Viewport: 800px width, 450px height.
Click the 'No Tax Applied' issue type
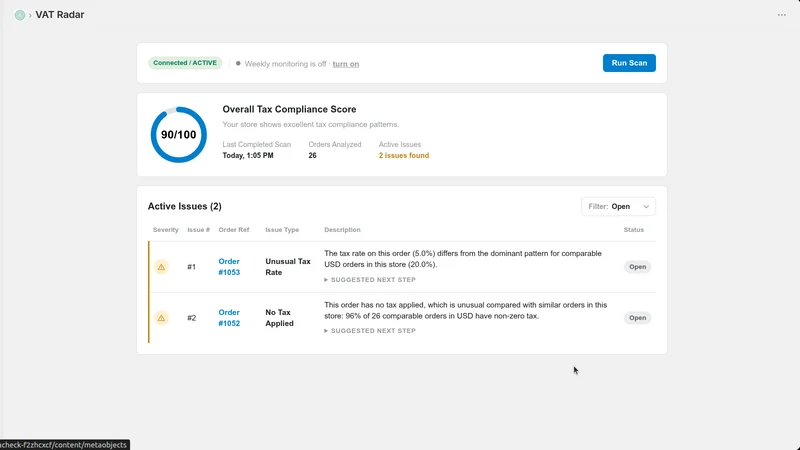(x=279, y=318)
